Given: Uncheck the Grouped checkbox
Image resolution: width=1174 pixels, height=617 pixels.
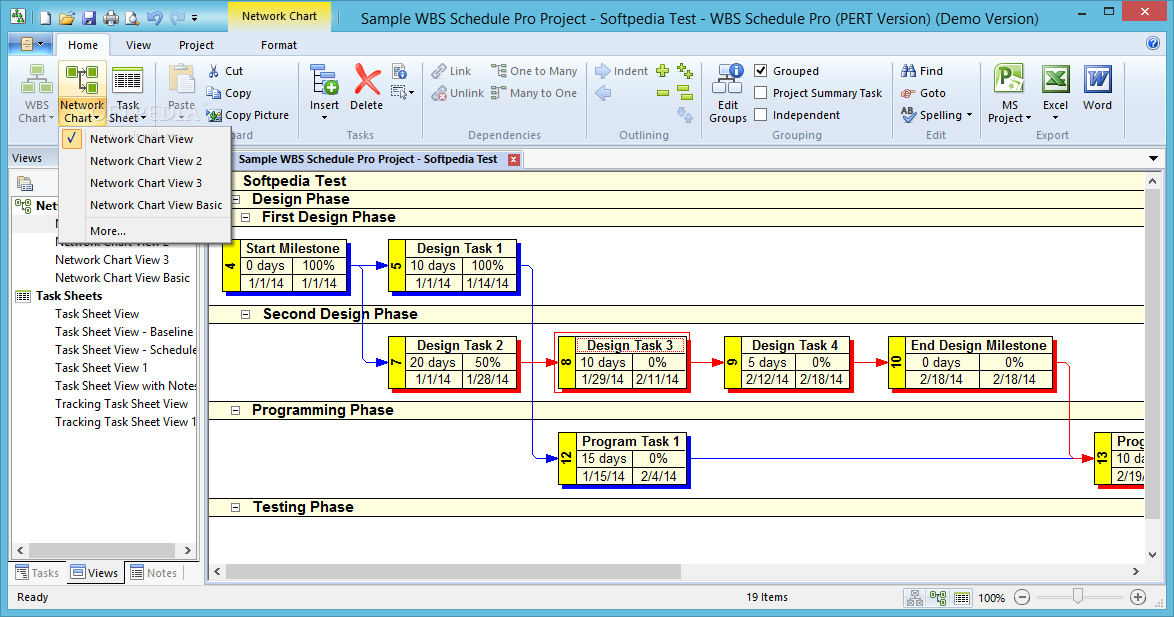Looking at the screenshot, I should point(761,71).
